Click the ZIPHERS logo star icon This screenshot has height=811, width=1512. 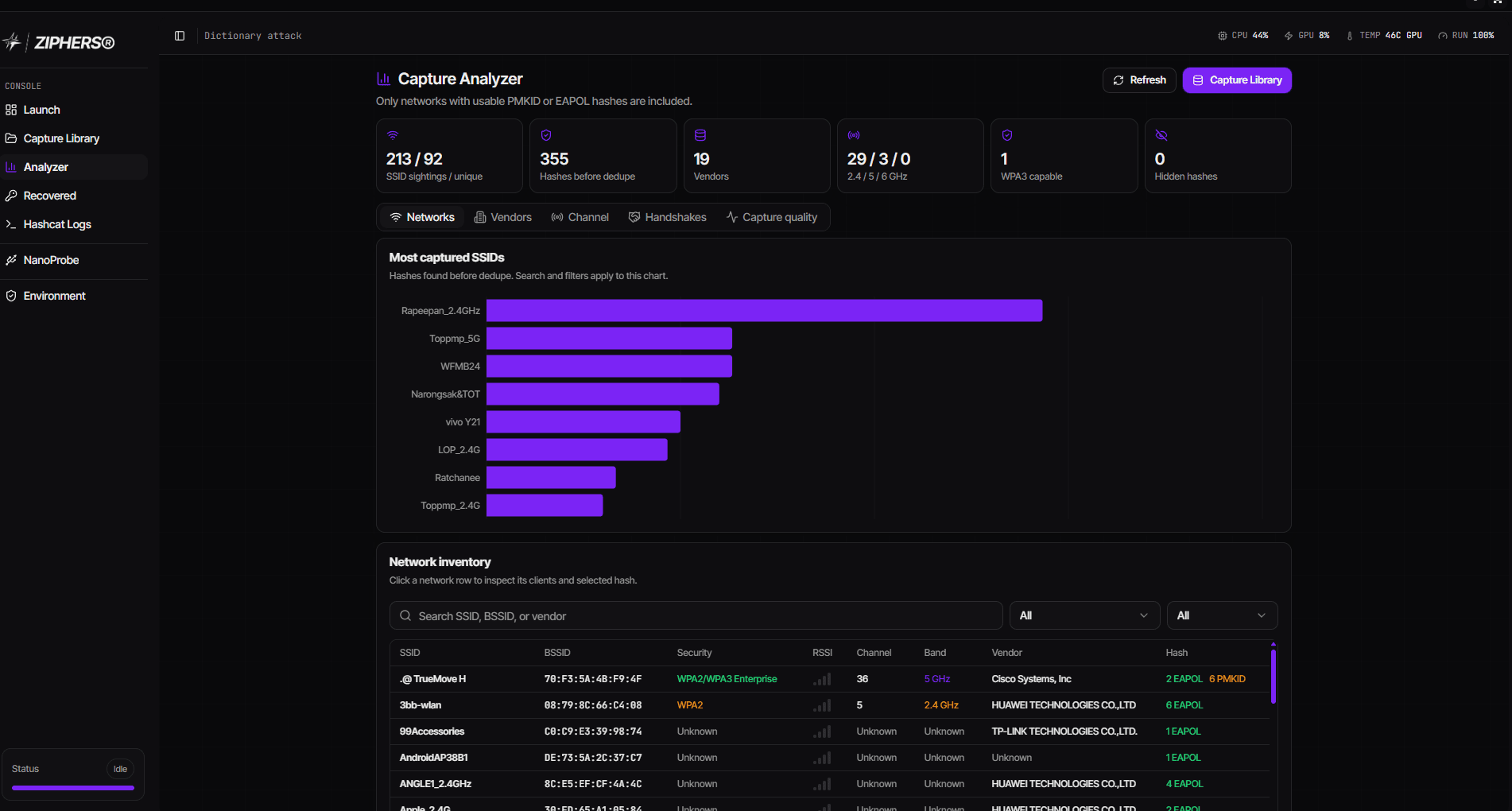point(11,42)
